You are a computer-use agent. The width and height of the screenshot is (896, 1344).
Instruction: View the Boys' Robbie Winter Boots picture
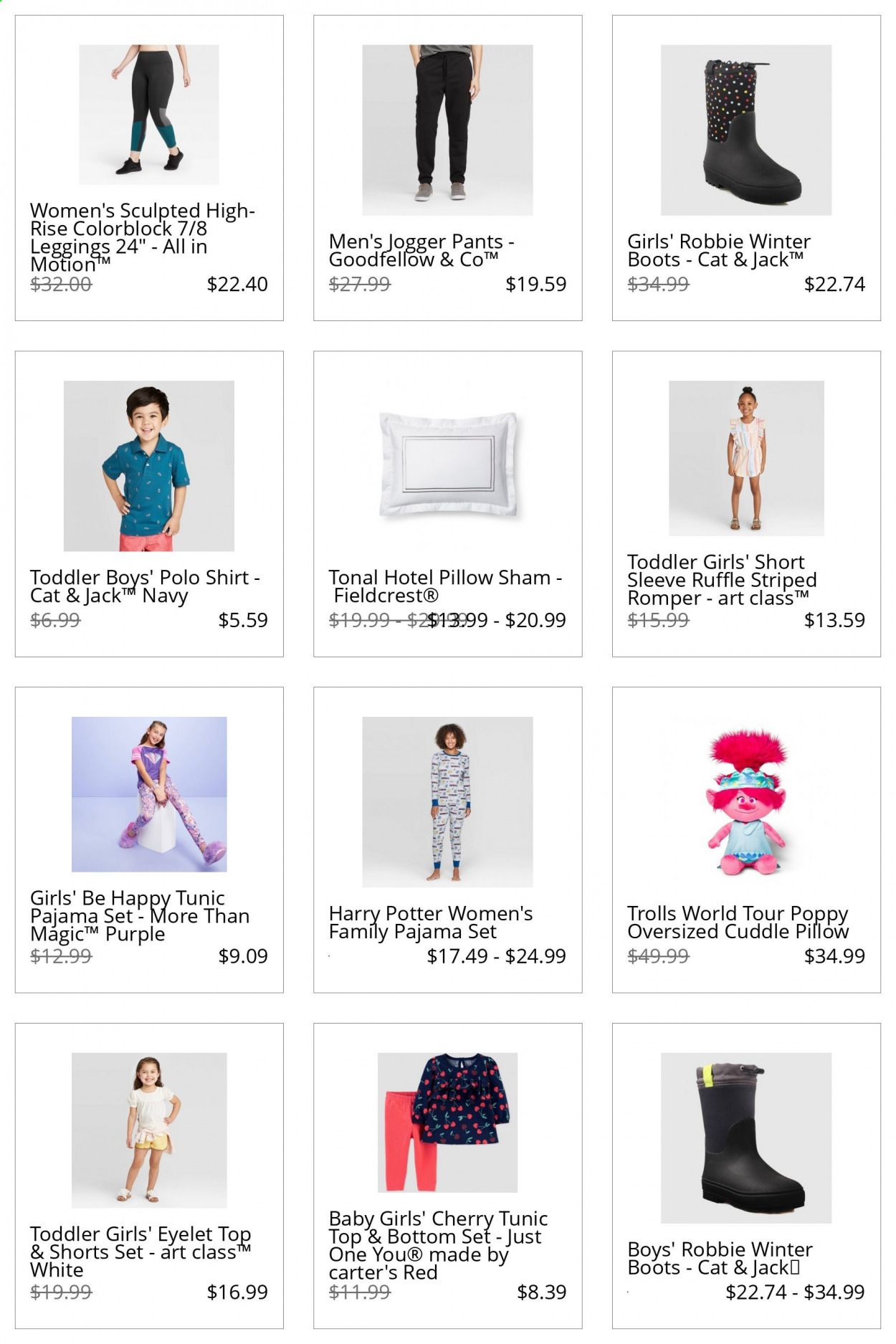746,1138
